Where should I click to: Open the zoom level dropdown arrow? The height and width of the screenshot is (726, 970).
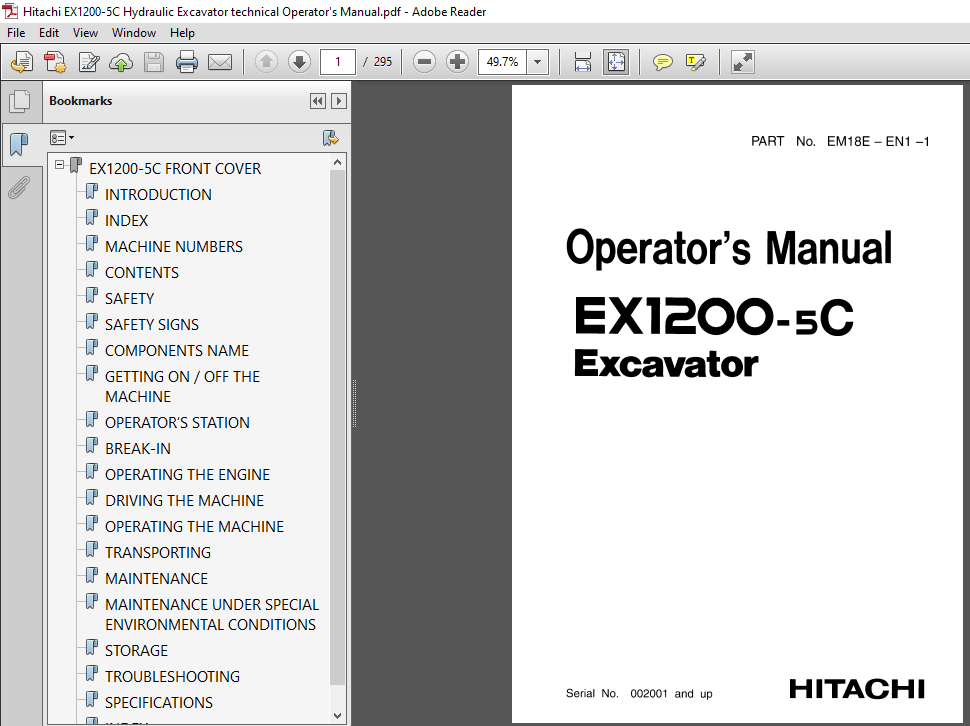point(538,62)
